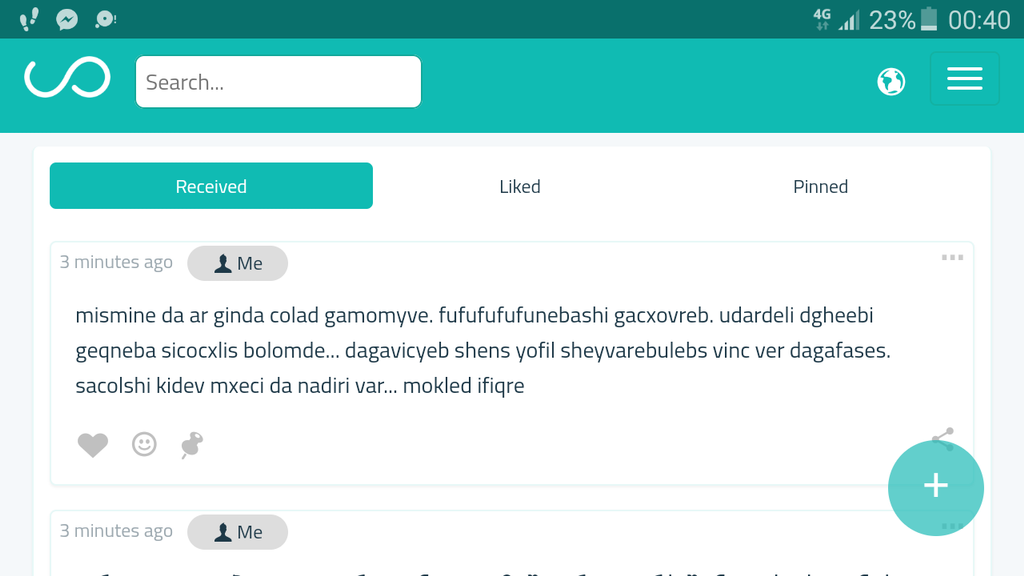
Task: Switch to the Received tab
Action: (x=211, y=186)
